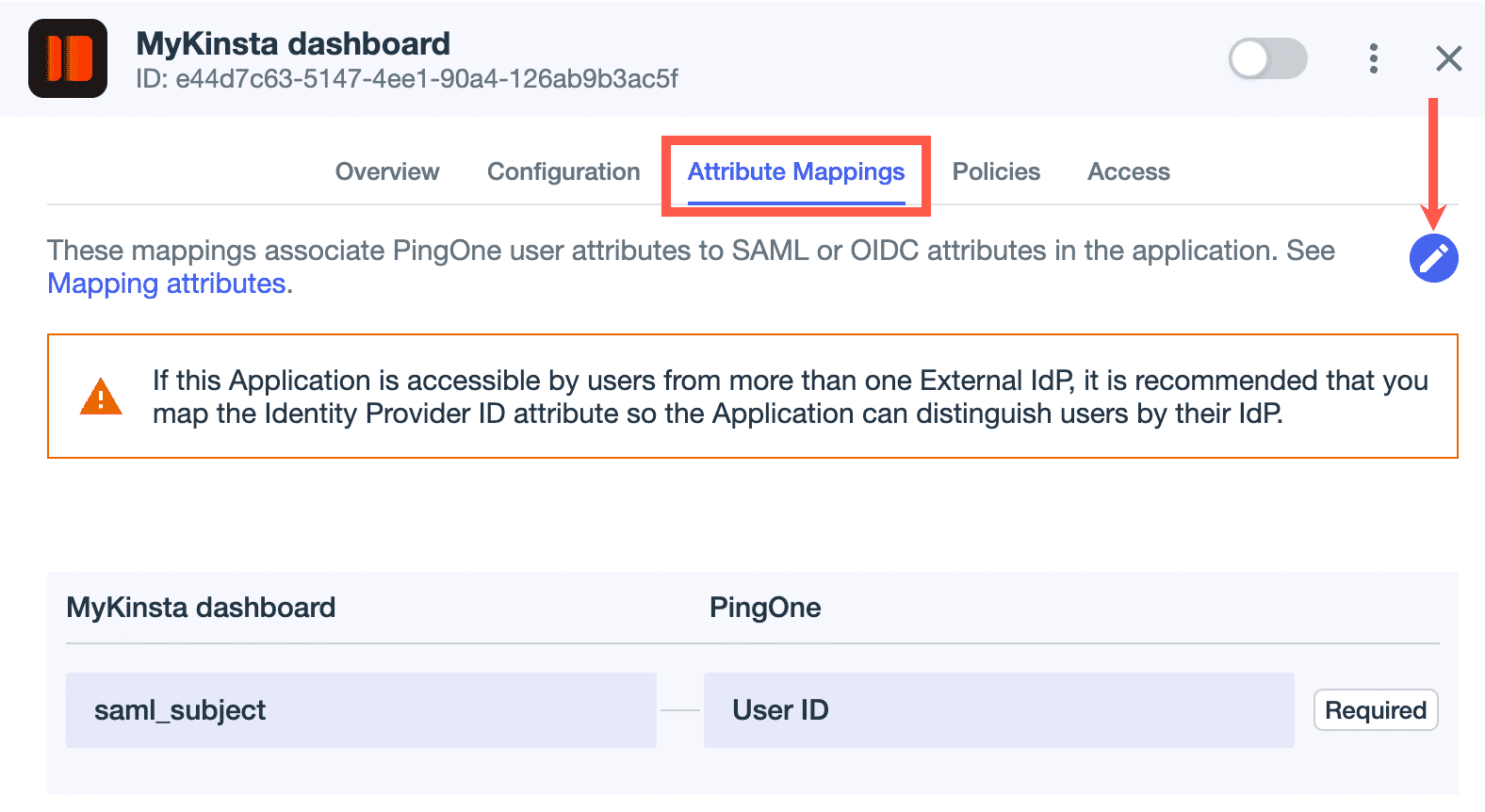Click the Required label on the User ID mapping
This screenshot has height=812, width=1485.
click(x=1375, y=710)
